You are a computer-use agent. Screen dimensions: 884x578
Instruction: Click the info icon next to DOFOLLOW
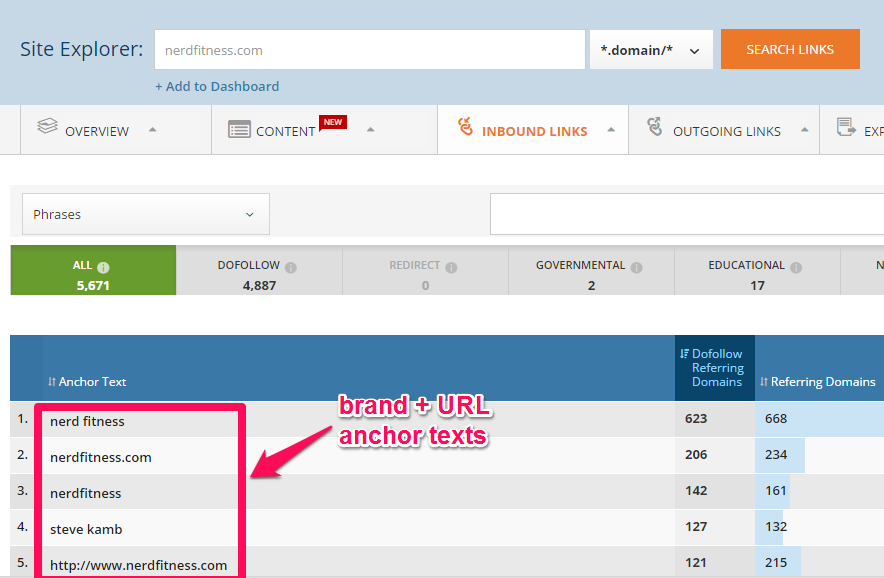pyautogui.click(x=290, y=267)
